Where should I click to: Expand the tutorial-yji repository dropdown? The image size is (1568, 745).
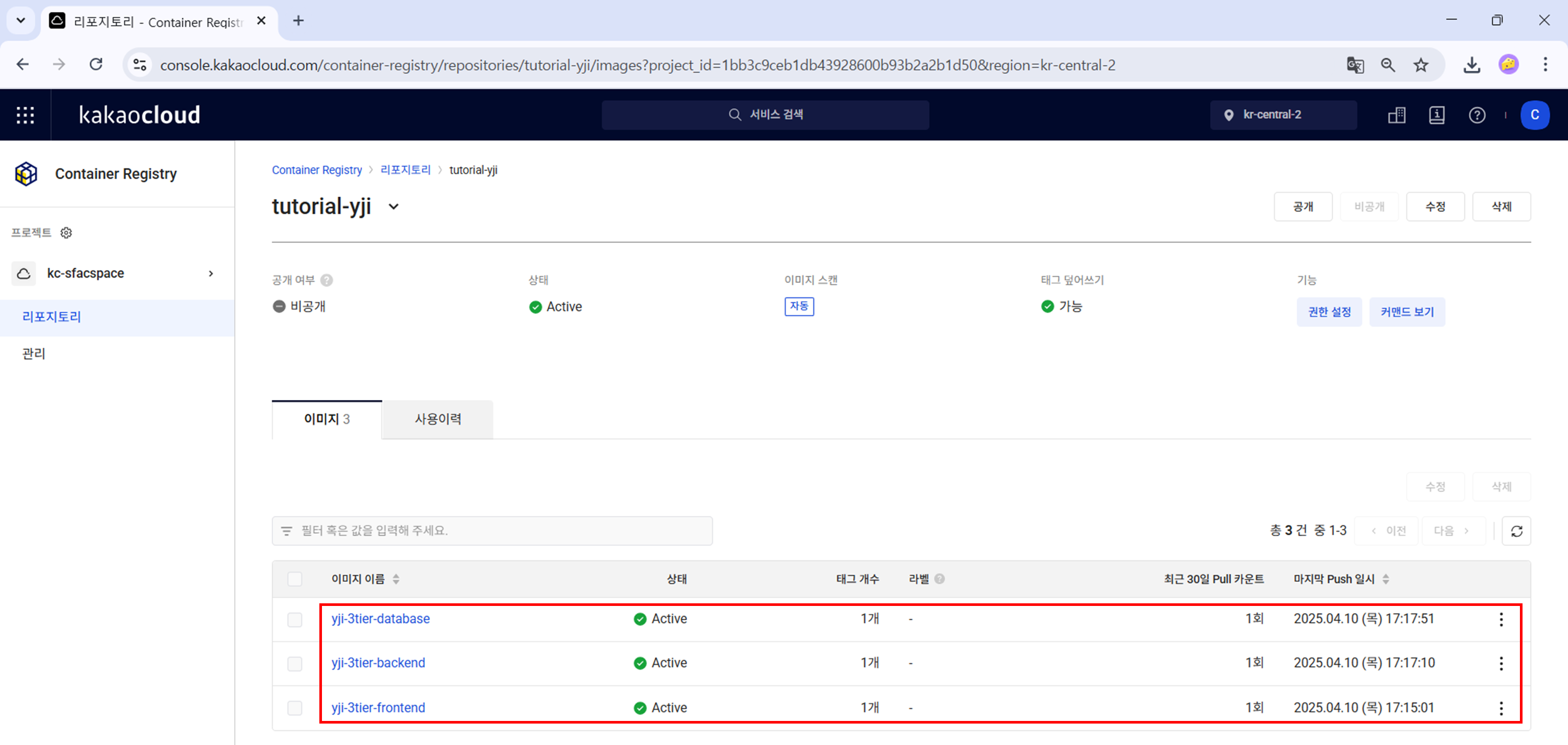pyautogui.click(x=394, y=207)
